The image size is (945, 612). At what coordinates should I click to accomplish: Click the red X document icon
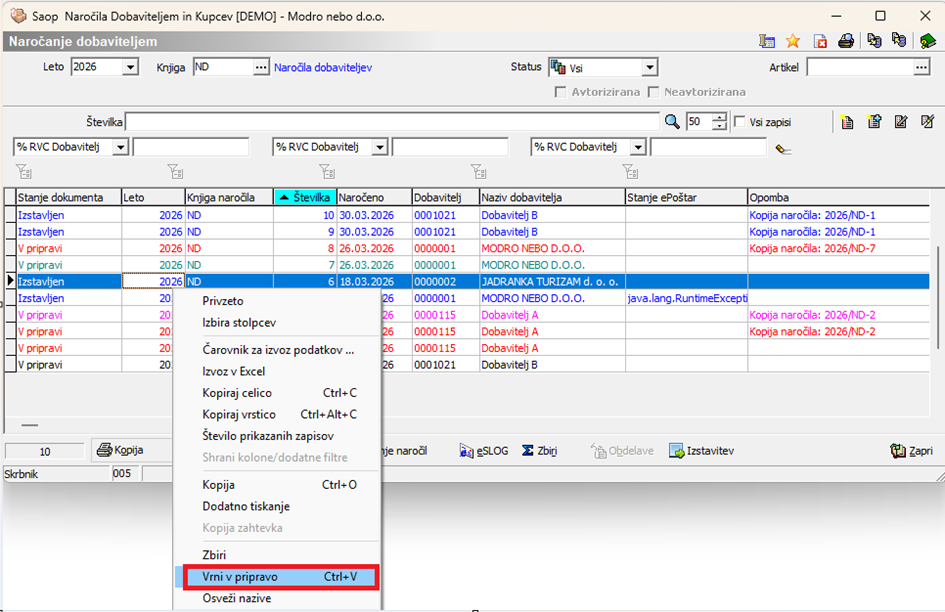coord(820,41)
